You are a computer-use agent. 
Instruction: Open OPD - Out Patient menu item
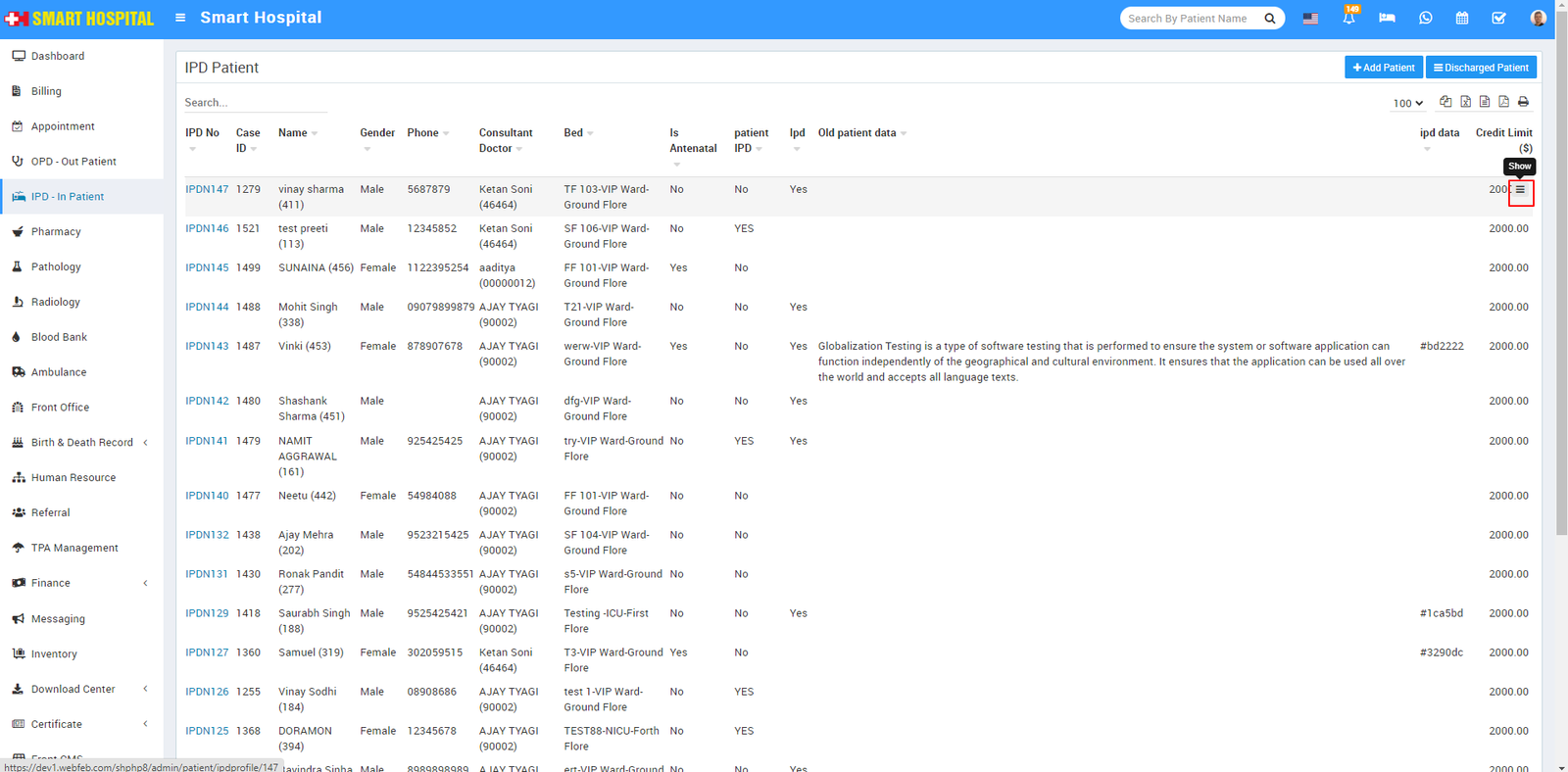coord(73,162)
